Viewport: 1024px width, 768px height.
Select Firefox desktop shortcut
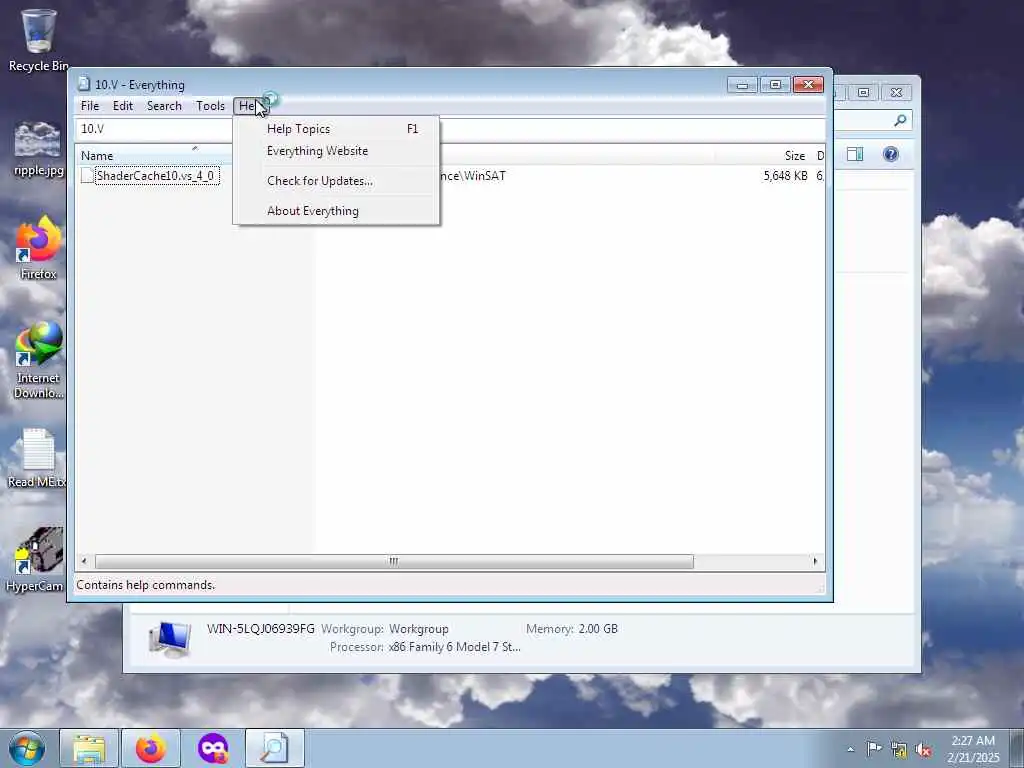[38, 248]
